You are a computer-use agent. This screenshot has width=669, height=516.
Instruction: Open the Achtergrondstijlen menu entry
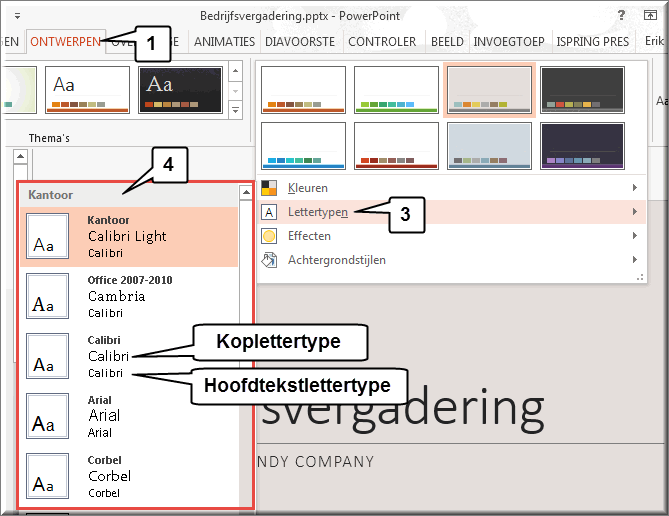452,260
